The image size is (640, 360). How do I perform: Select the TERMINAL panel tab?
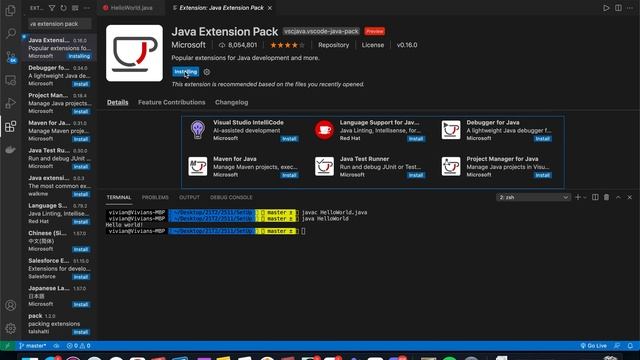click(x=119, y=197)
